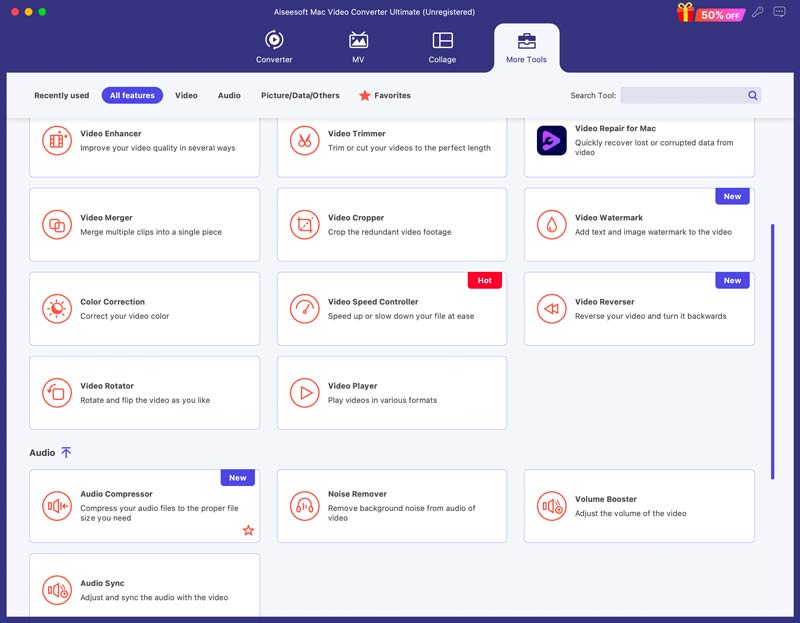Launch the Video Speed Controller gauge icon

pos(304,309)
